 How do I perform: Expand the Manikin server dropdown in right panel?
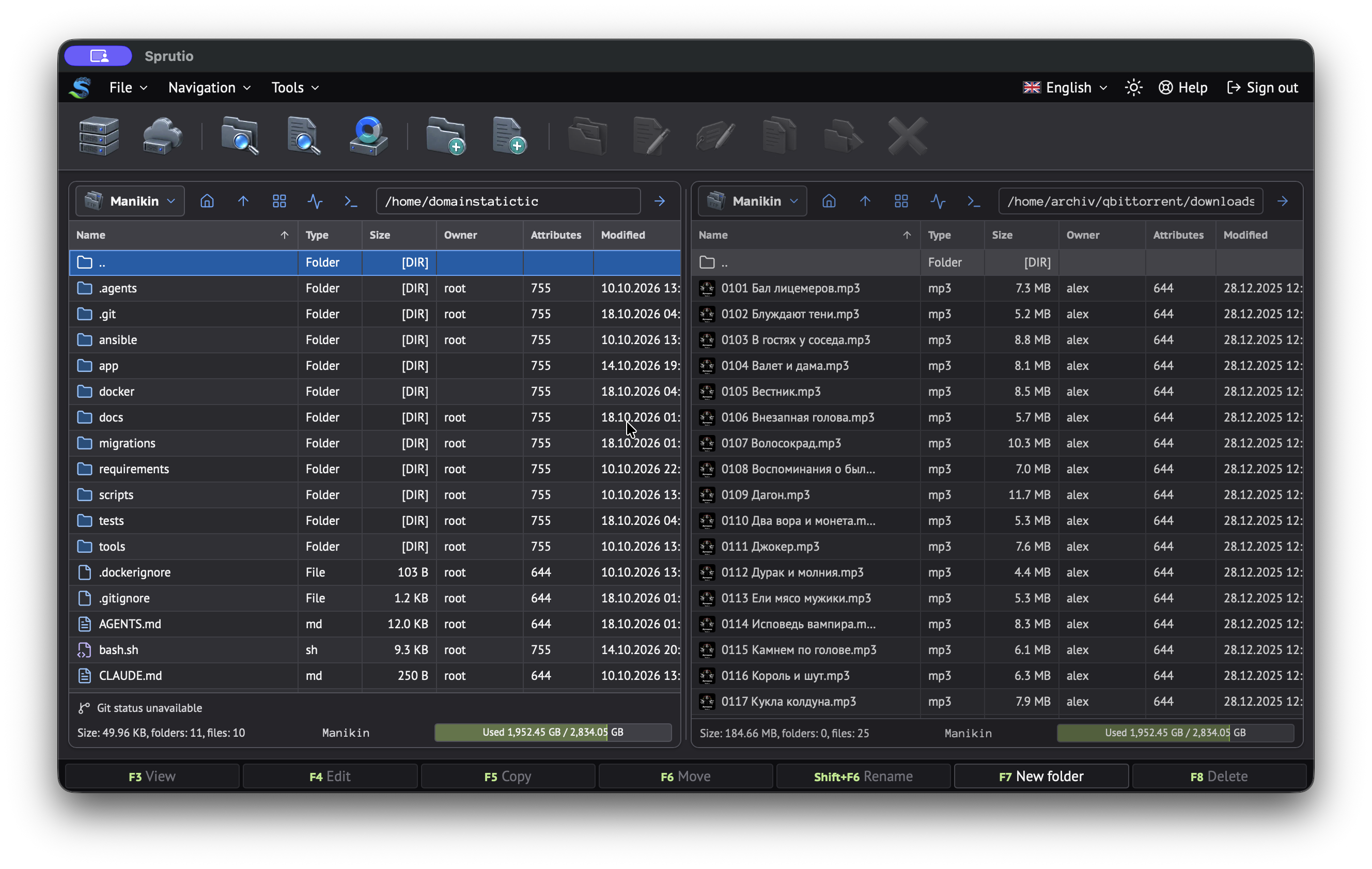(752, 201)
